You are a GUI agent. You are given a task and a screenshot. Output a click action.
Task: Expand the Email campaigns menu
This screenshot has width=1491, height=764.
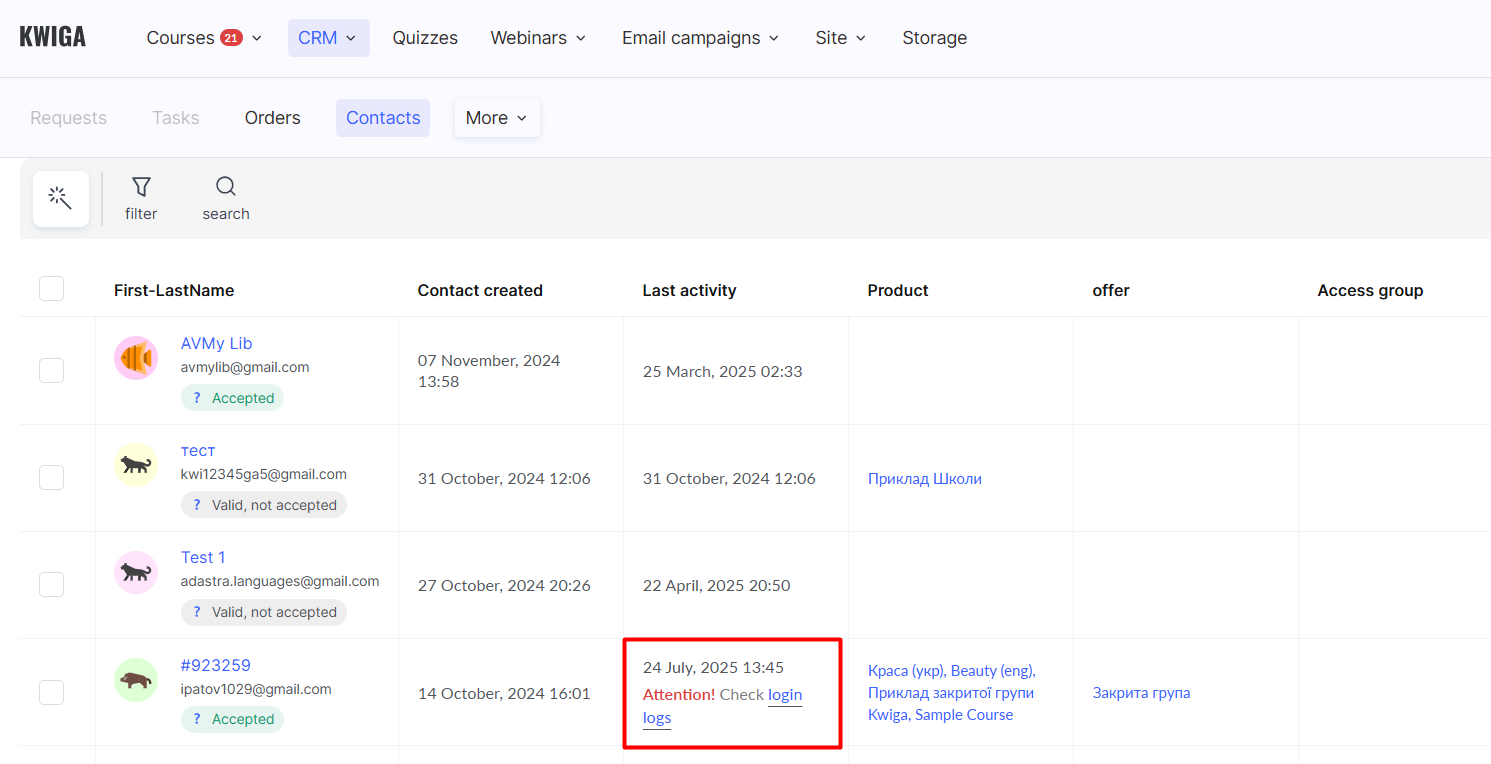(x=700, y=38)
